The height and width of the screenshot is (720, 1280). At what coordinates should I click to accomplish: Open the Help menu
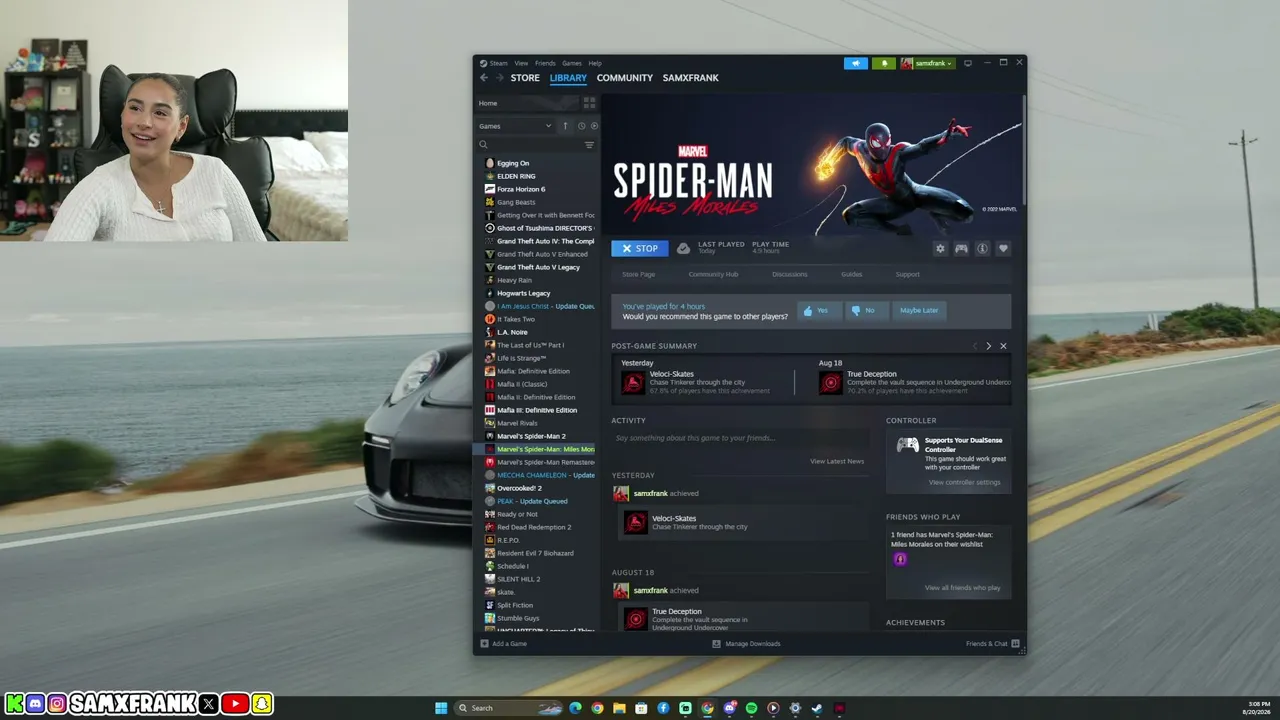click(x=595, y=63)
